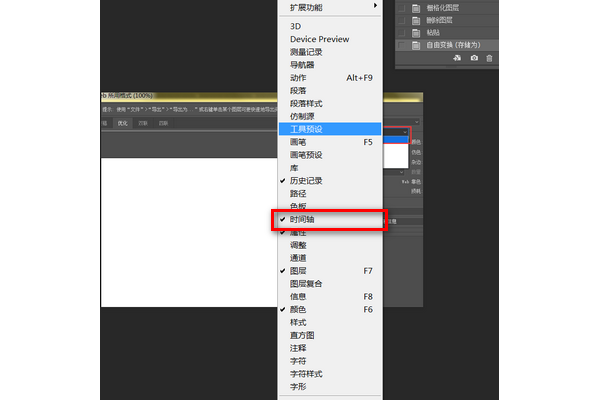Image resolution: width=600 pixels, height=400 pixels.
Task: Click the state icon beside 自由变换 (存储为)
Action: coord(416,45)
